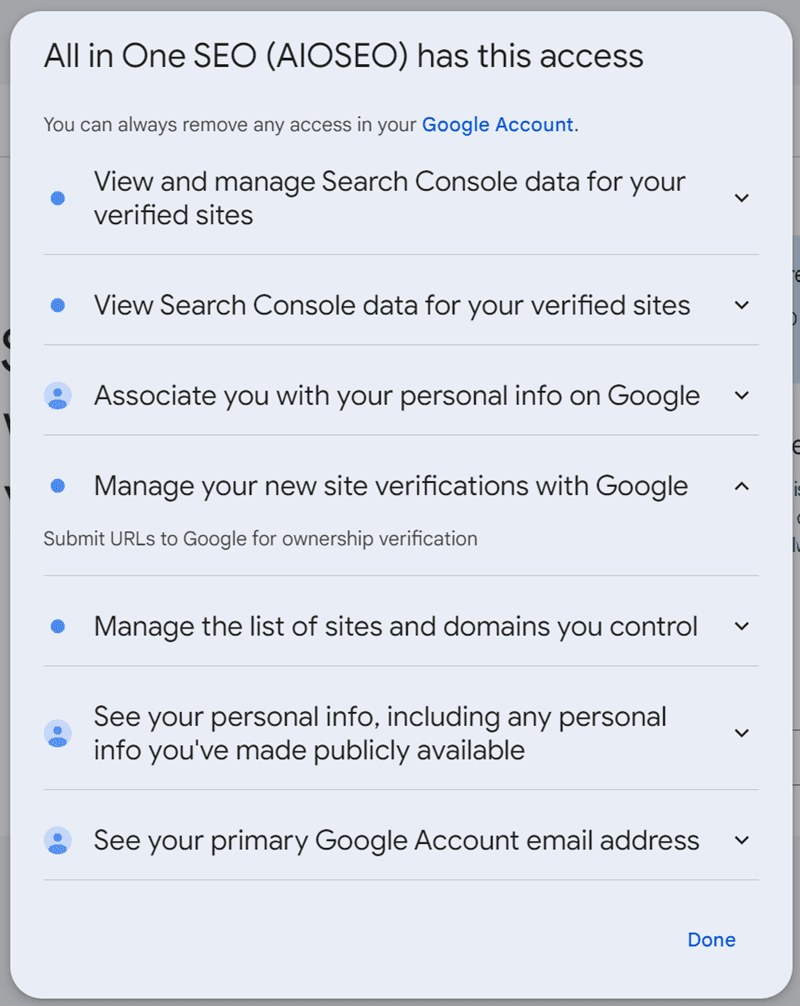Click the blue dot beside view-only Search Console scope
This screenshot has width=800, height=1006.
tap(58, 305)
